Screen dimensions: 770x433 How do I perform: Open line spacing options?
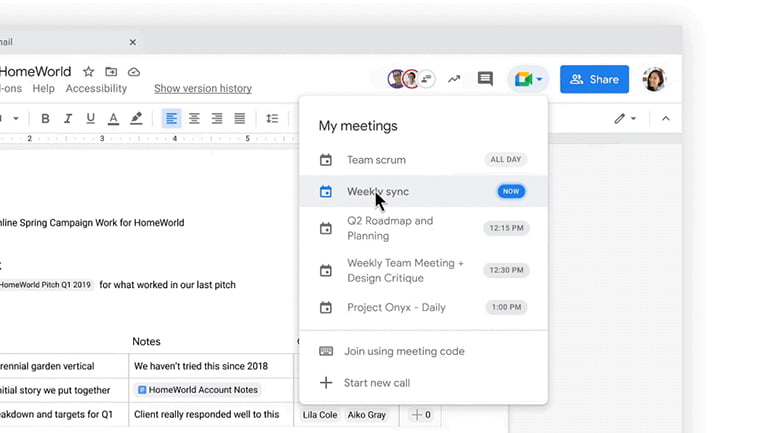272,118
